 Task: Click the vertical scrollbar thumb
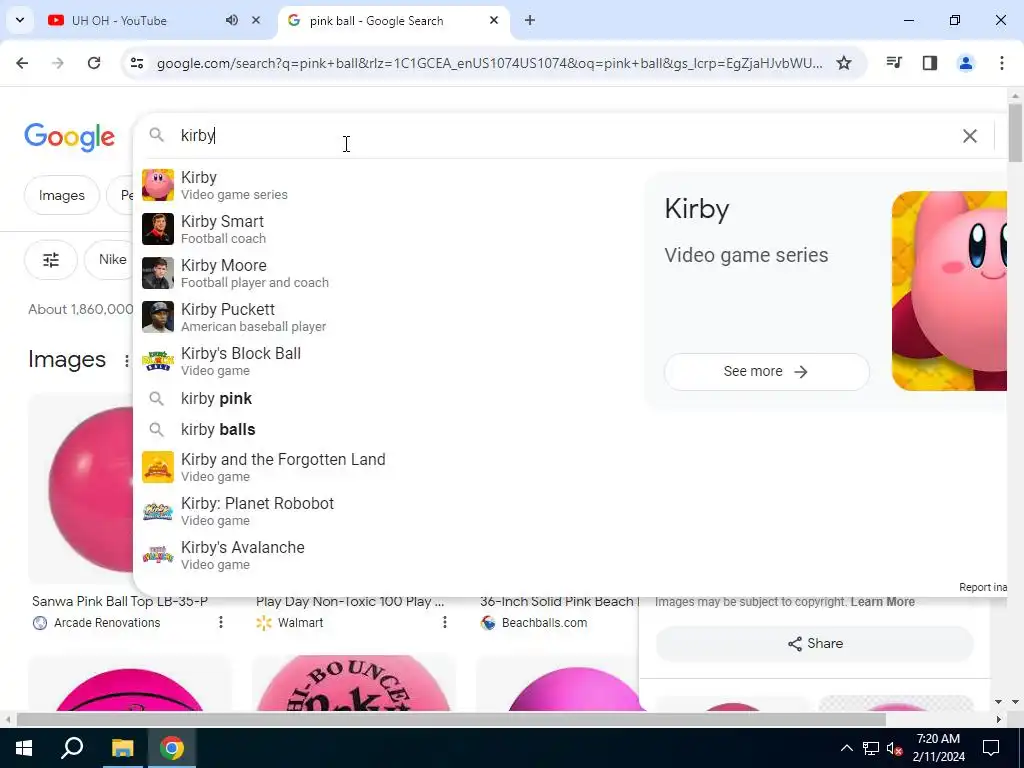1015,131
